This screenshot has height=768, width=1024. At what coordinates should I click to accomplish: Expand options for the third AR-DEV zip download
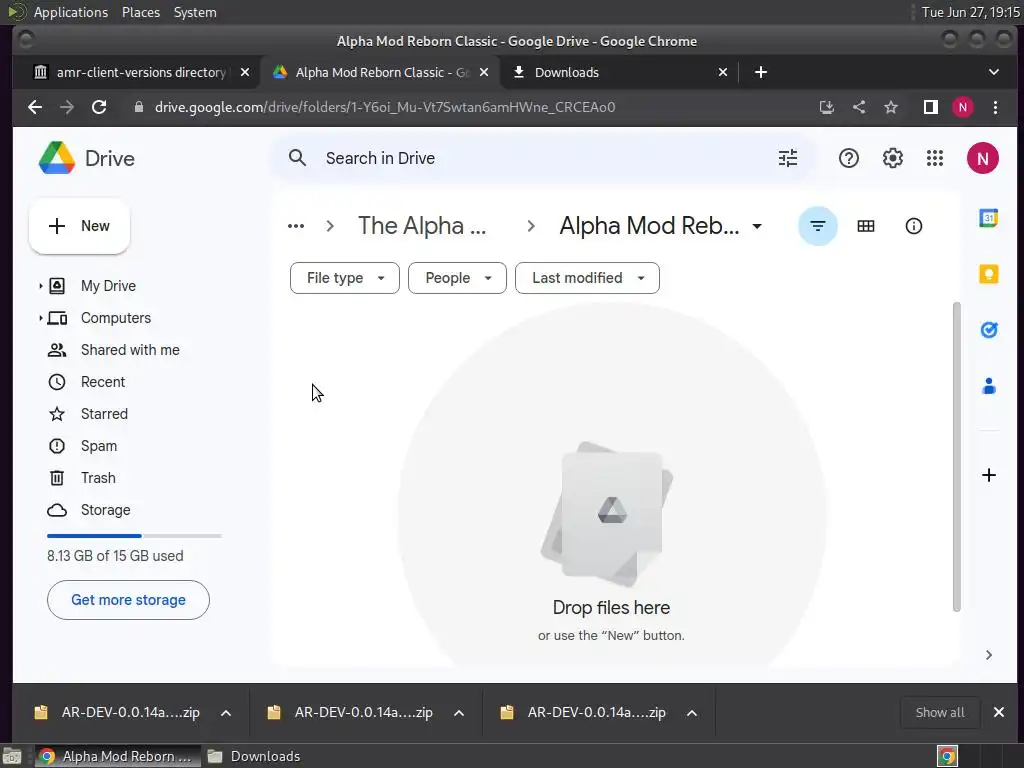[692, 712]
